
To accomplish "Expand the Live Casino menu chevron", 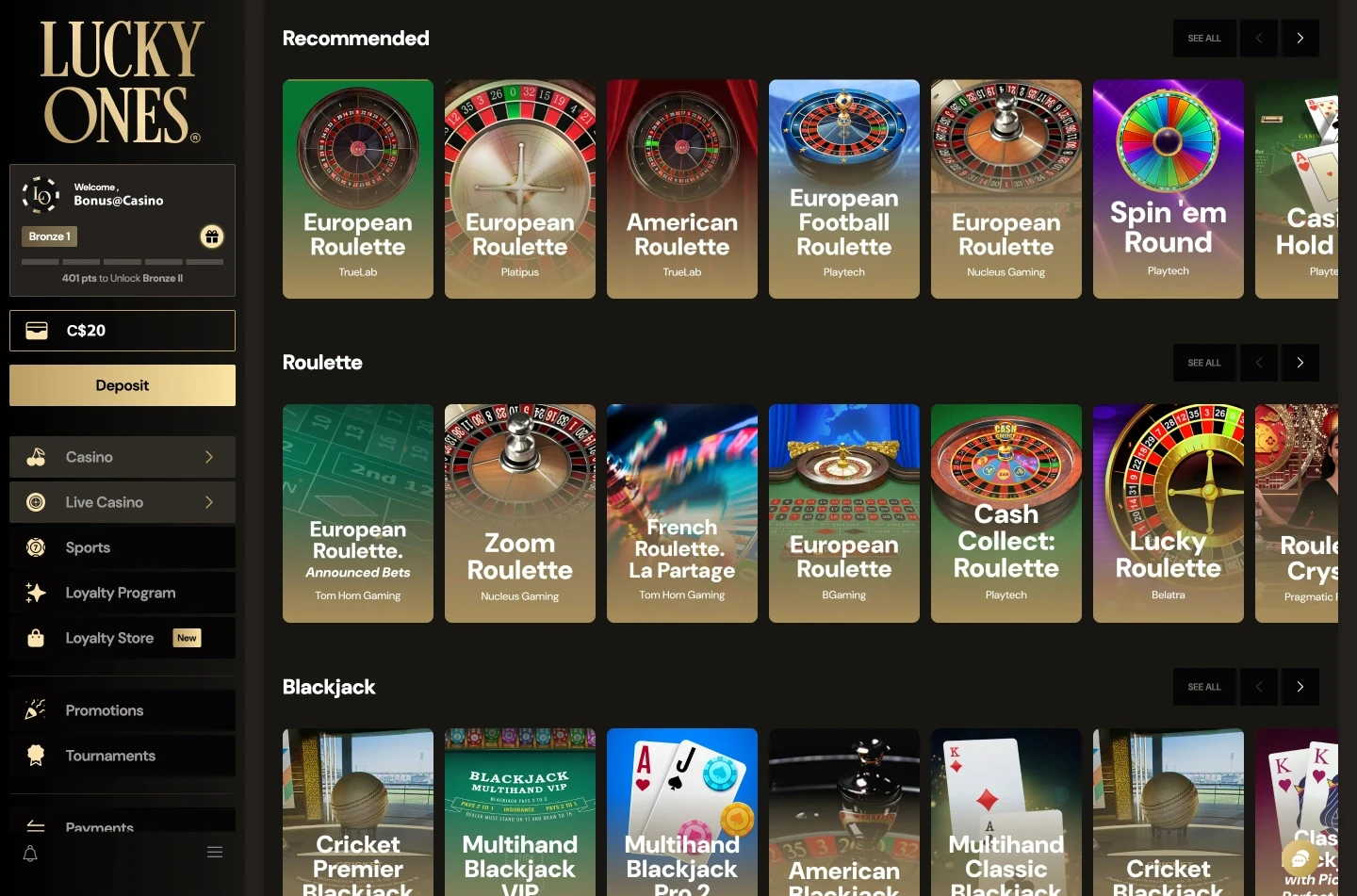I will (x=209, y=502).
